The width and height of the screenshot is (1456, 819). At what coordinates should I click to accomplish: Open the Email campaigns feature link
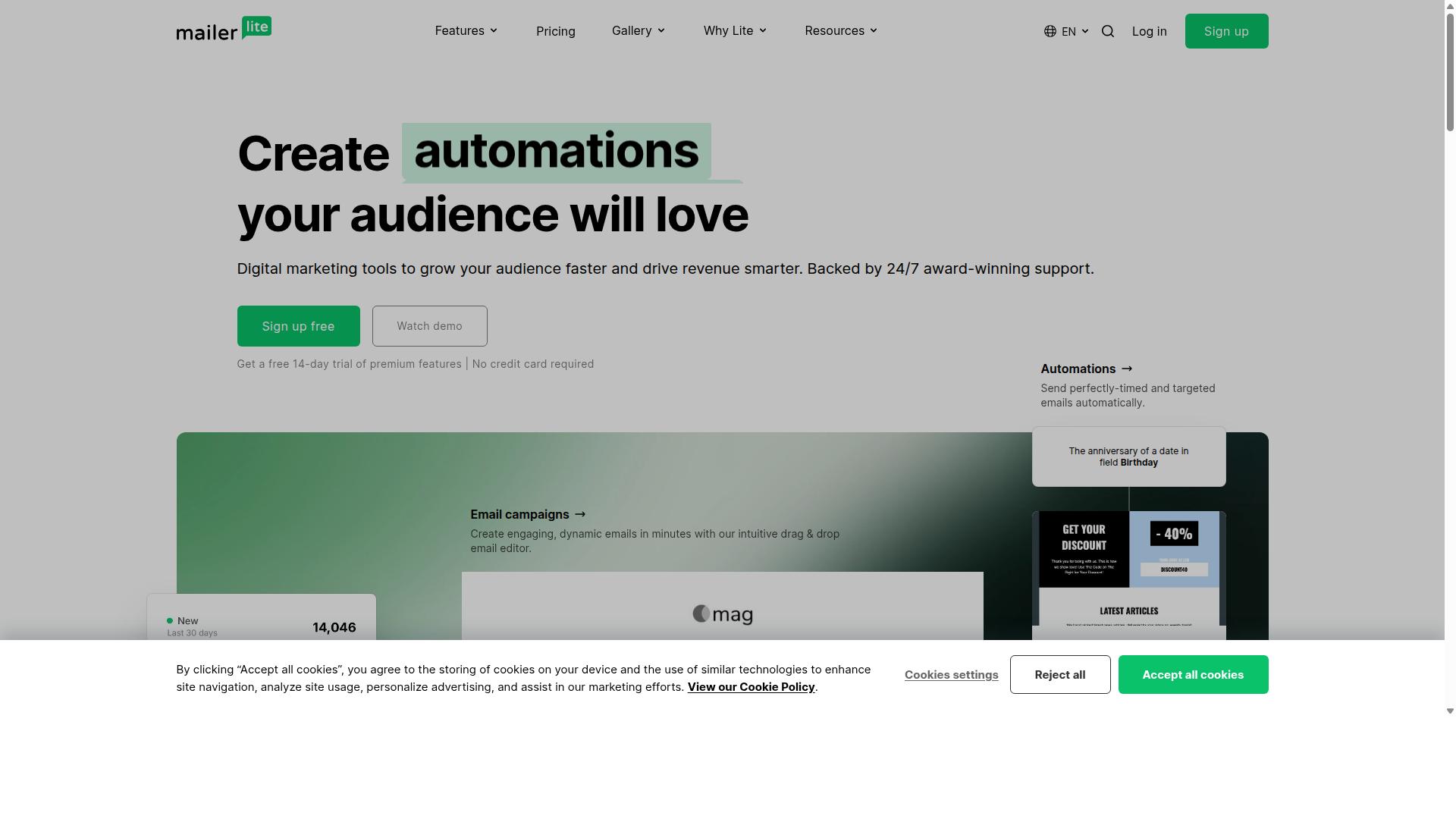[528, 514]
